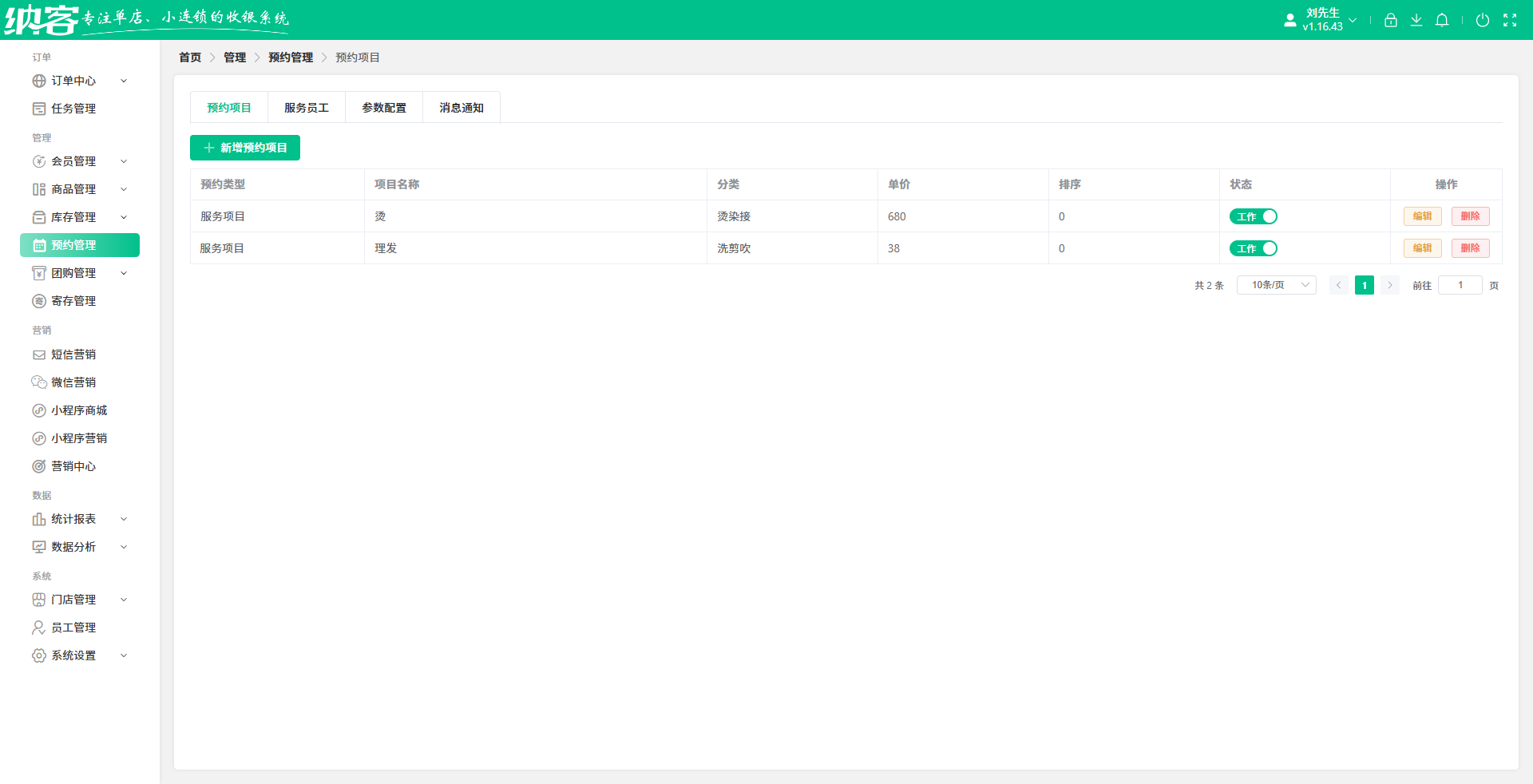Expand 订单中心 chevron
The width and height of the screenshot is (1533, 784).
pos(124,81)
